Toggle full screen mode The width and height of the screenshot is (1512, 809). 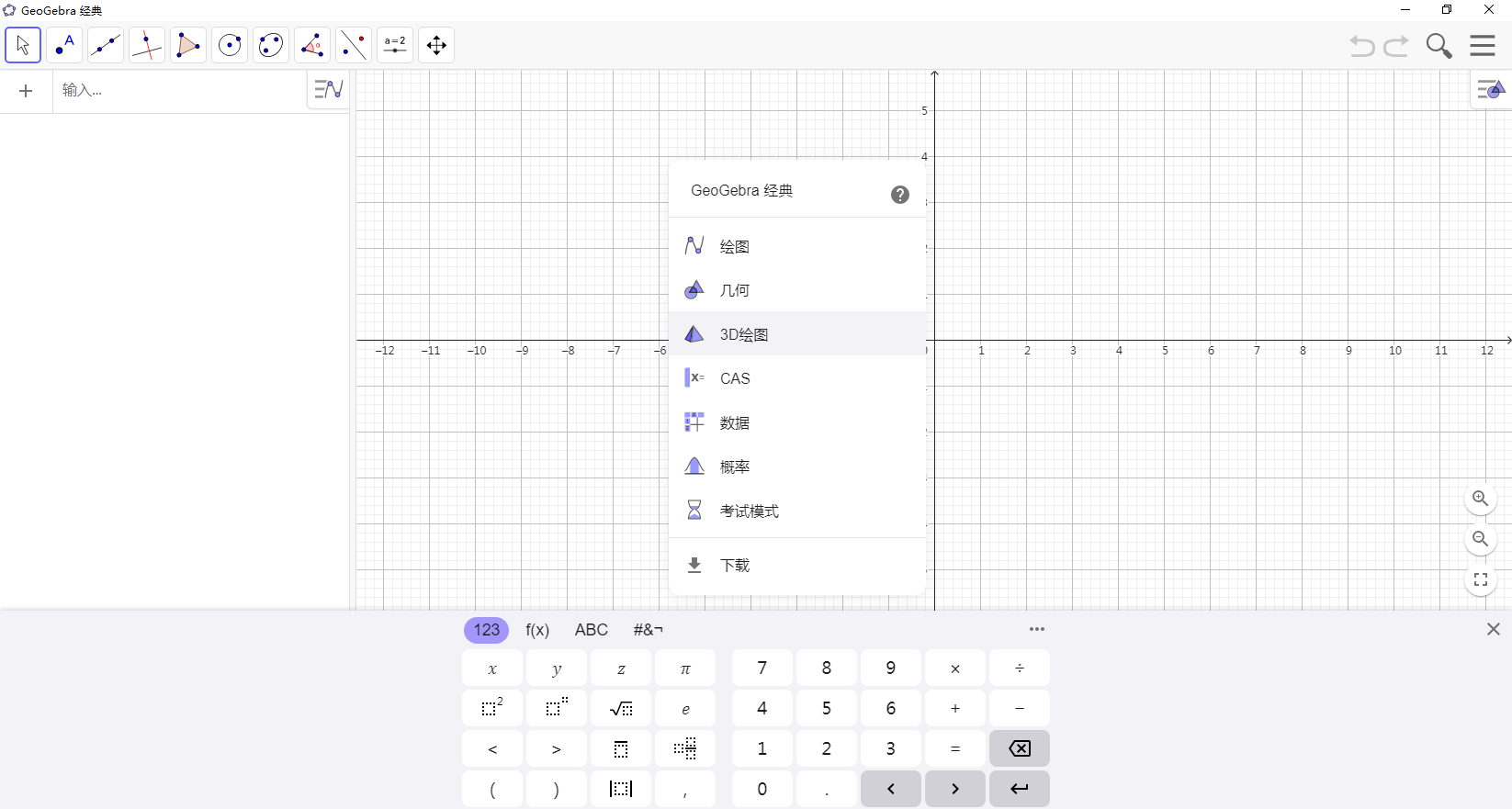(x=1480, y=579)
